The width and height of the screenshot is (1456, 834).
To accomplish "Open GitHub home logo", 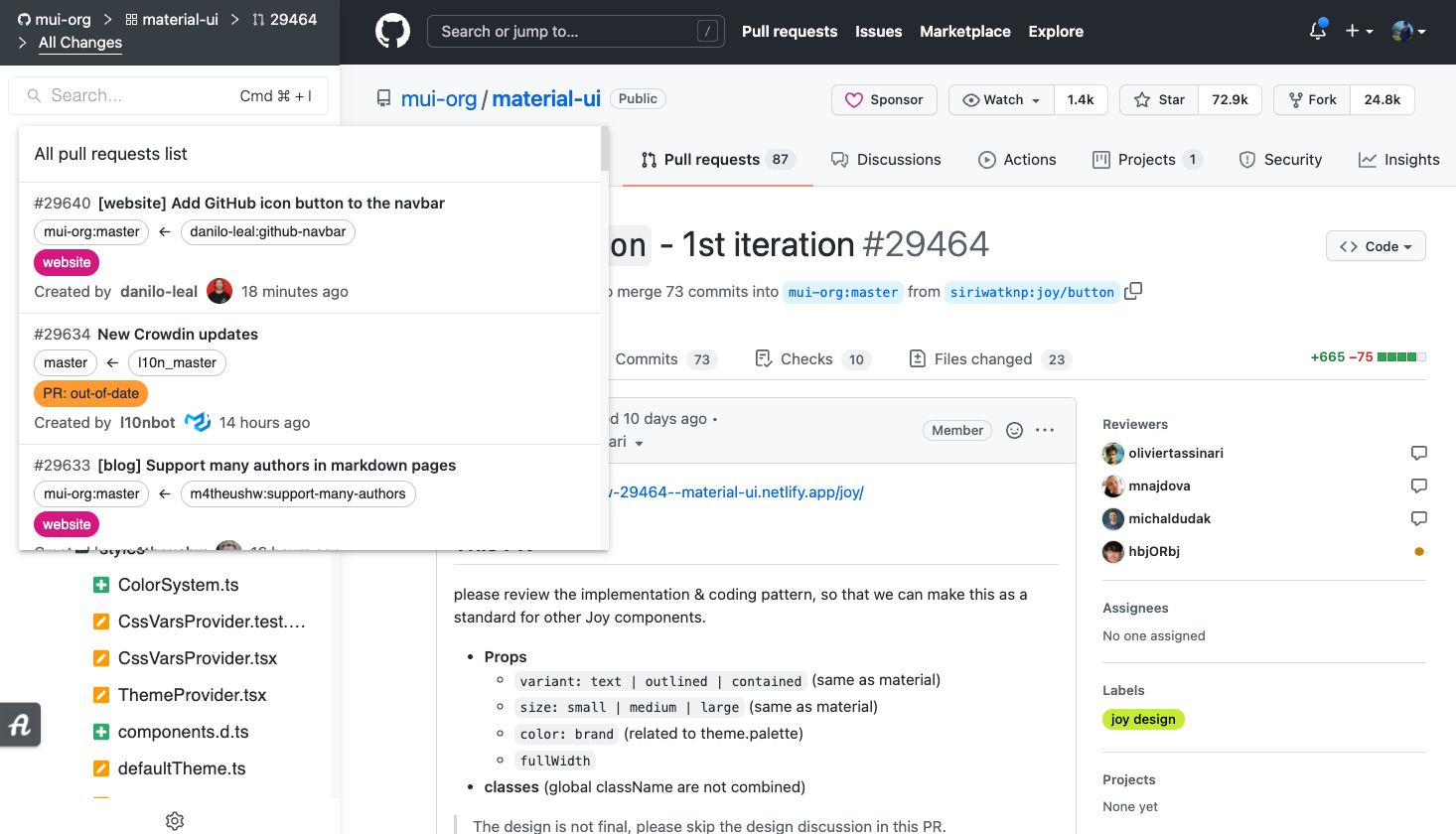I will tap(392, 32).
